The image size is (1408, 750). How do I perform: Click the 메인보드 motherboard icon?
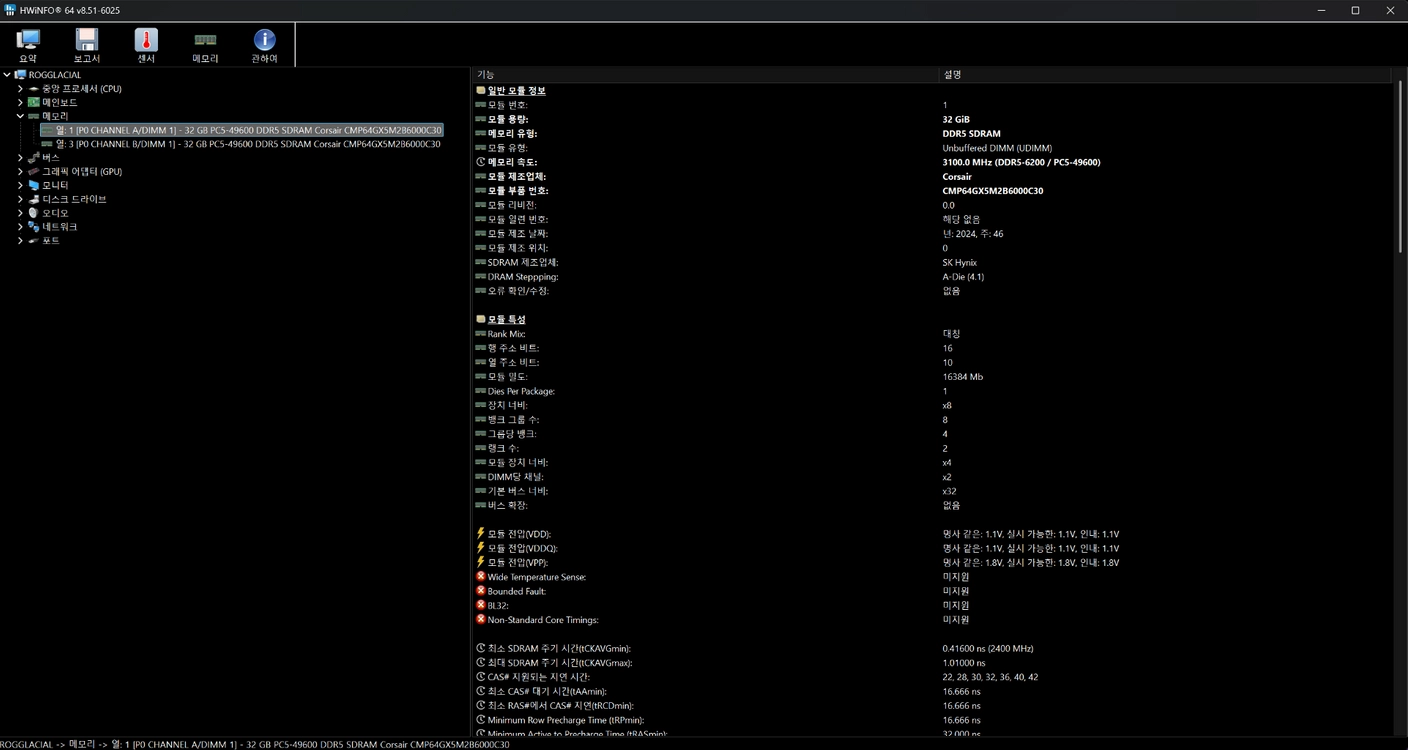[33, 103]
